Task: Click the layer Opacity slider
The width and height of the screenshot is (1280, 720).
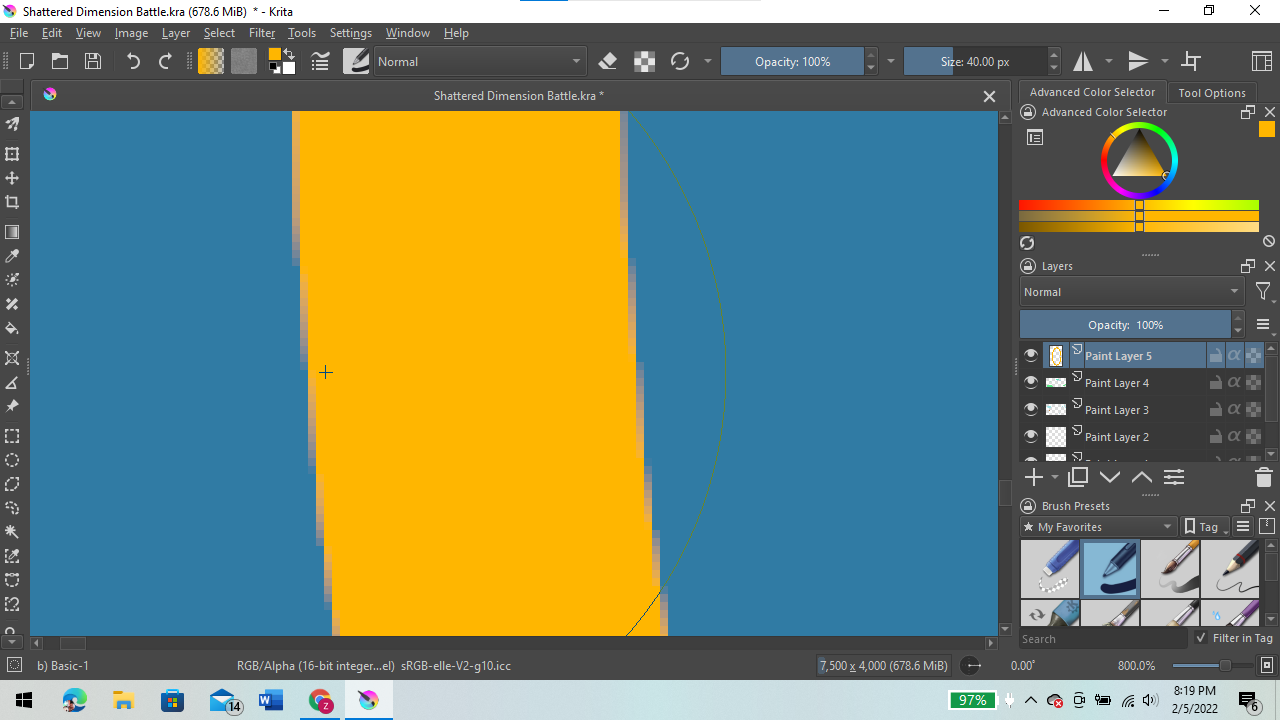Action: coord(1125,325)
